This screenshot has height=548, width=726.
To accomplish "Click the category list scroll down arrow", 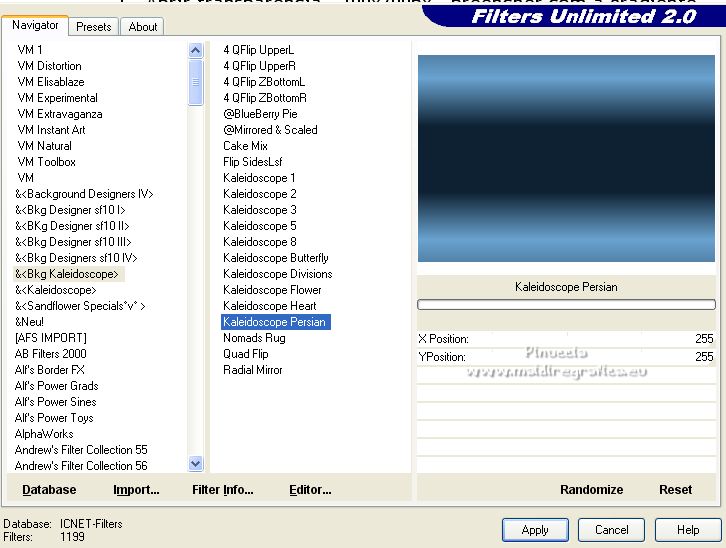I will coord(196,463).
